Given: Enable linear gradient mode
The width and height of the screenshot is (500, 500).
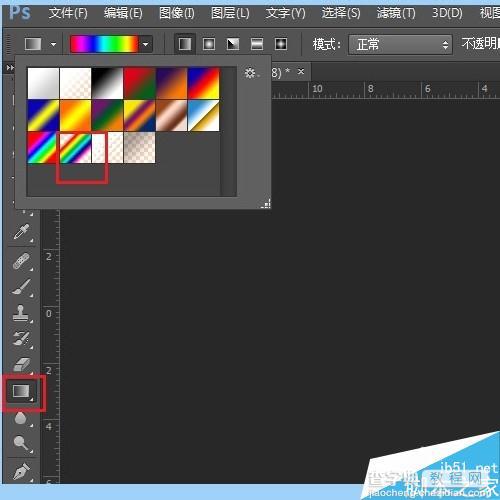Looking at the screenshot, I should tap(185, 44).
